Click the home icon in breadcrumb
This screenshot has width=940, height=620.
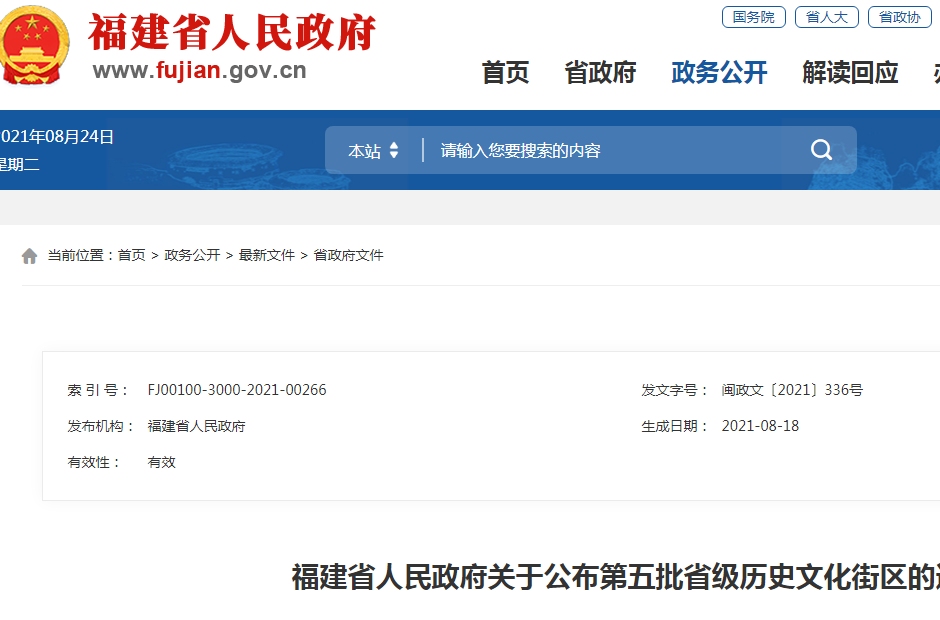[x=30, y=256]
